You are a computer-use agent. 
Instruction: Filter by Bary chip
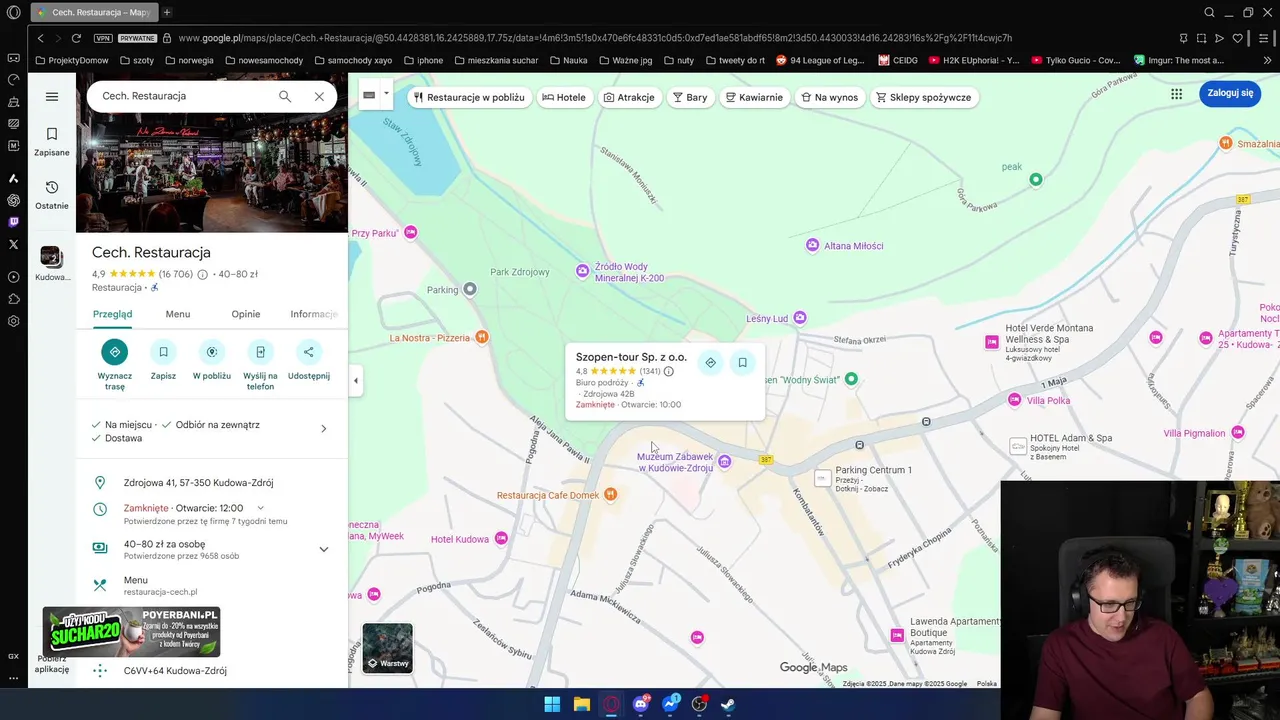tap(690, 97)
